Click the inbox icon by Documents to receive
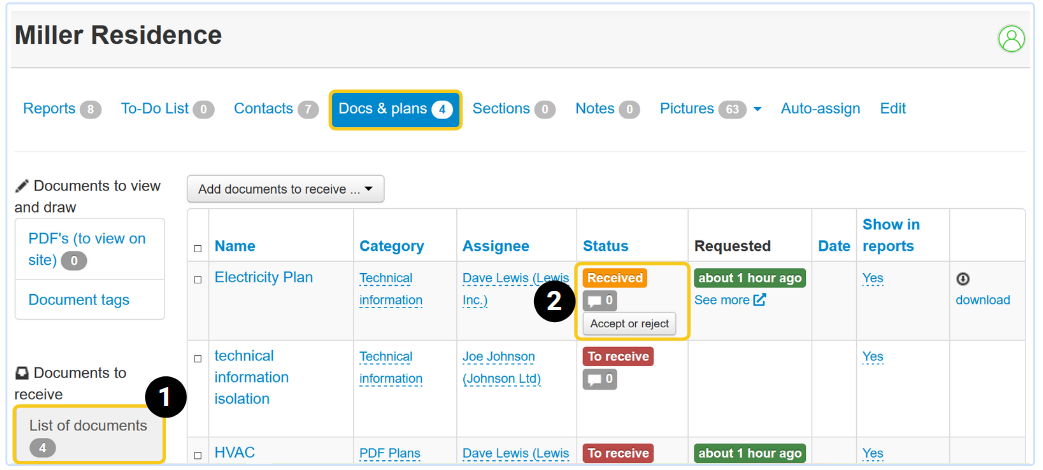1043x470 pixels. point(22,373)
